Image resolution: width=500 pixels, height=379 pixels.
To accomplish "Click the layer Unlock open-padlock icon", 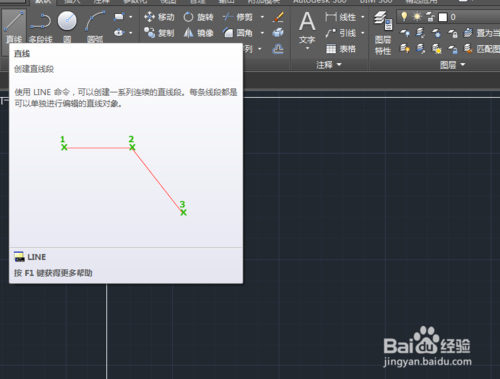I will pyautogui.click(x=452, y=49).
